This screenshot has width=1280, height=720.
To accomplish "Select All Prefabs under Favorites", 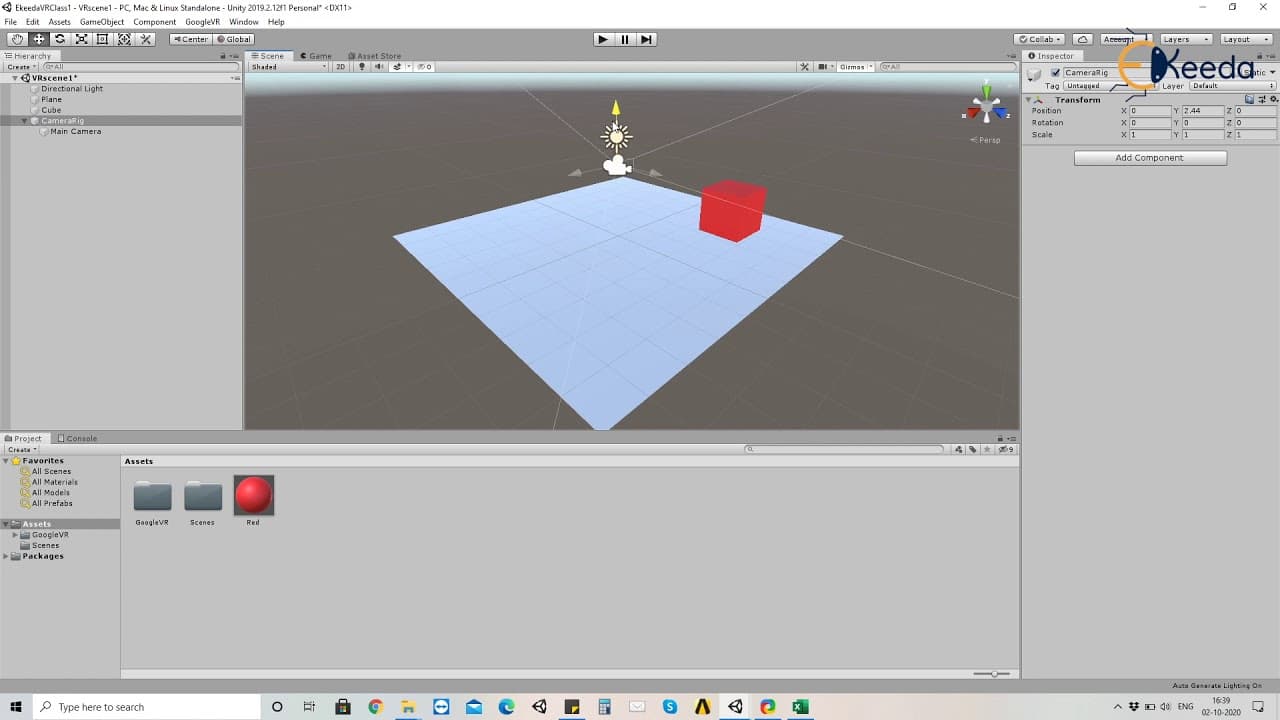I will (51, 504).
